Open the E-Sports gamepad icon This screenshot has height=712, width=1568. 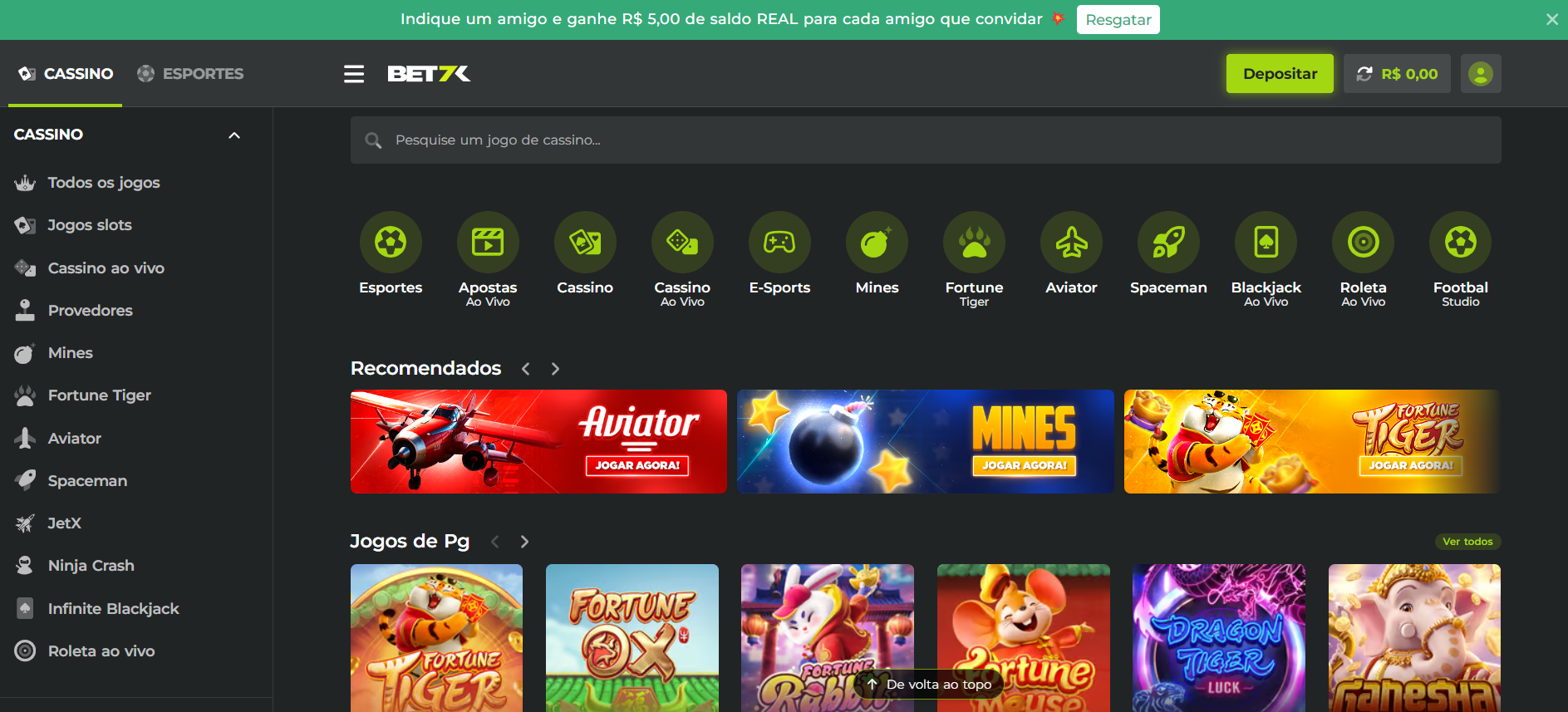[x=779, y=243]
